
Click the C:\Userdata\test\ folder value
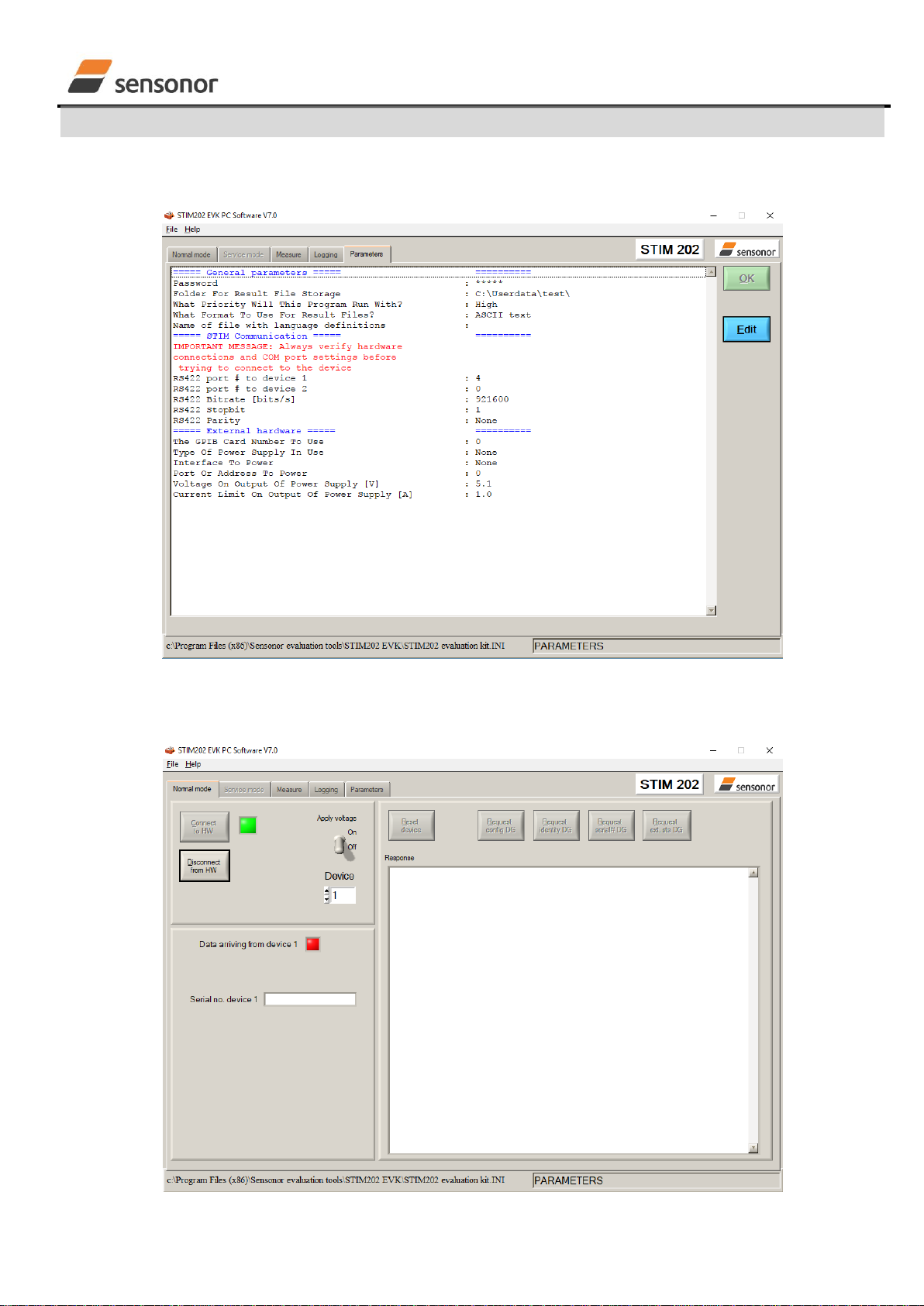(x=522, y=294)
